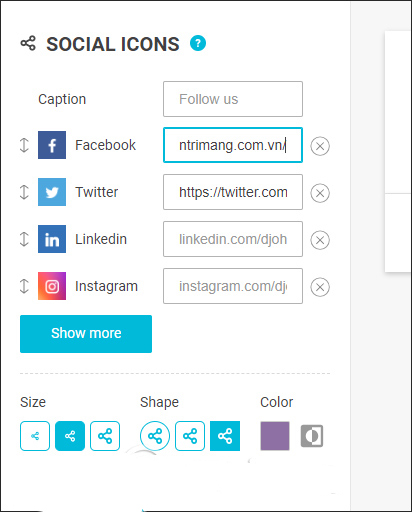412x512 pixels.
Task: Click the Caption text field
Action: tap(233, 99)
